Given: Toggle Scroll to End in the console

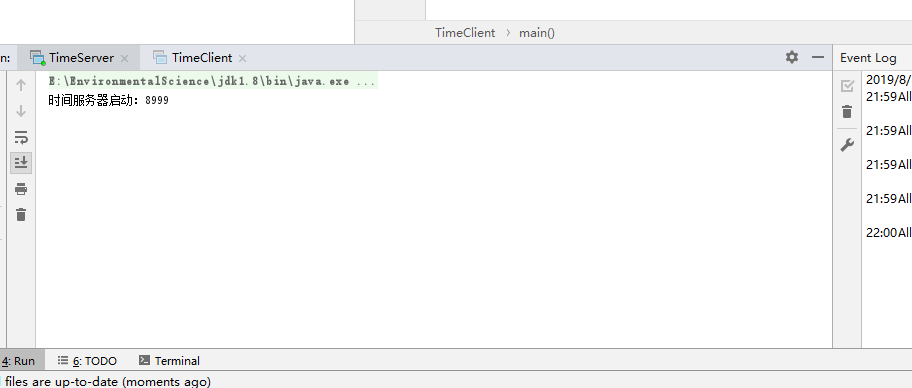Looking at the screenshot, I should [21, 162].
